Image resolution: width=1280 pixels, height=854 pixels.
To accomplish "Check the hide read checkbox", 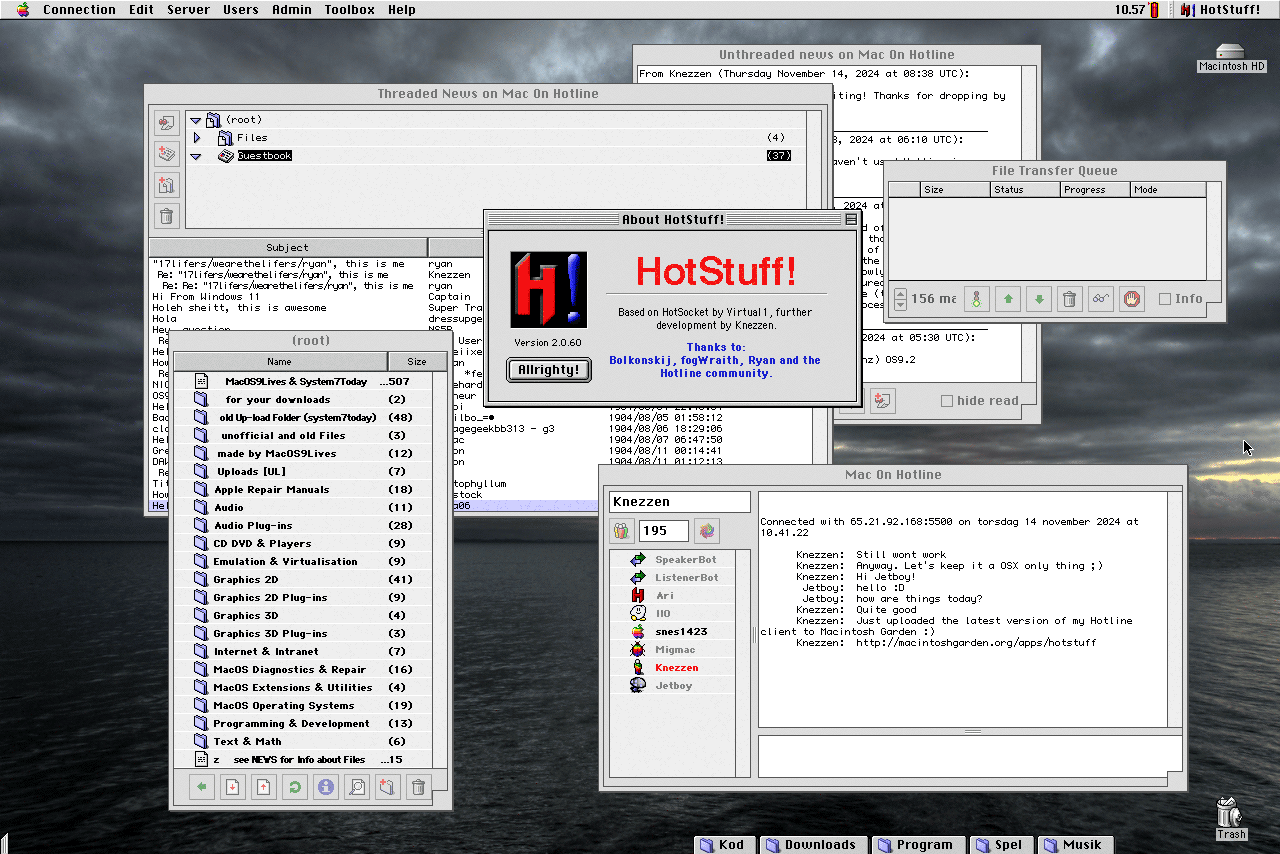I will (946, 401).
